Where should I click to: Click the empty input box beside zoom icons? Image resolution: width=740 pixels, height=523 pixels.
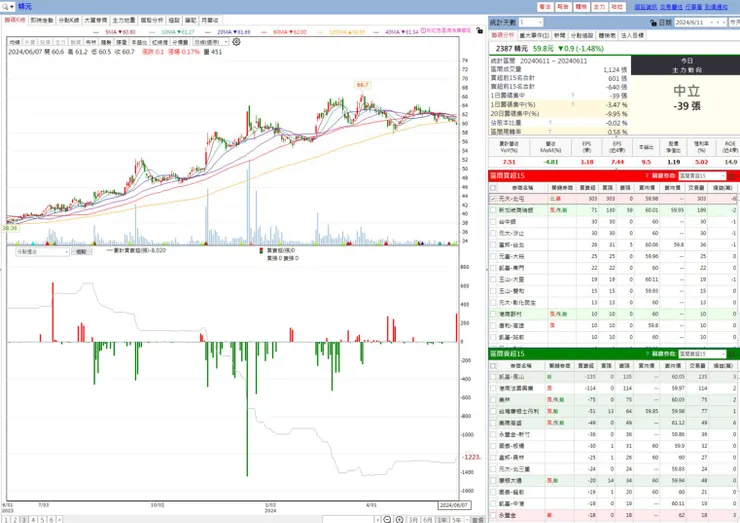tap(348, 520)
